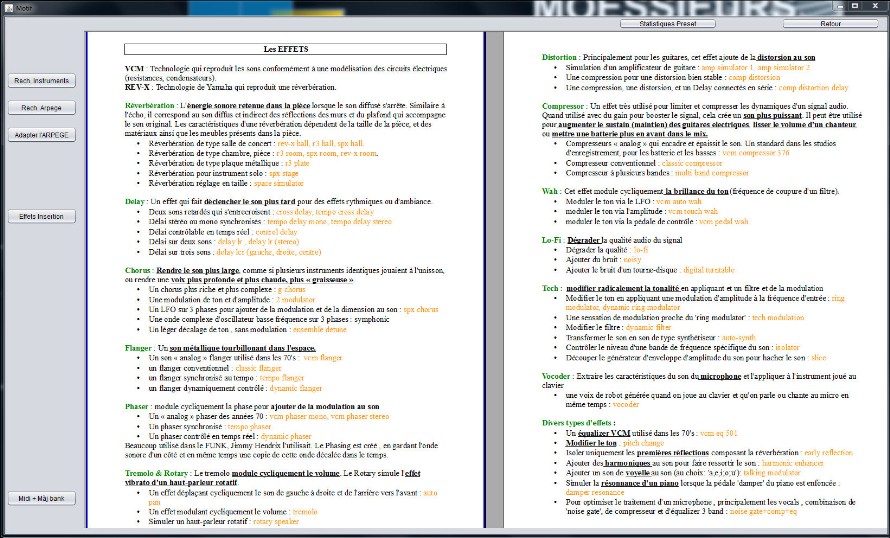Screen dimensions: 890x538
Task: Click the Compressor section heading
Action: [x=562, y=106]
